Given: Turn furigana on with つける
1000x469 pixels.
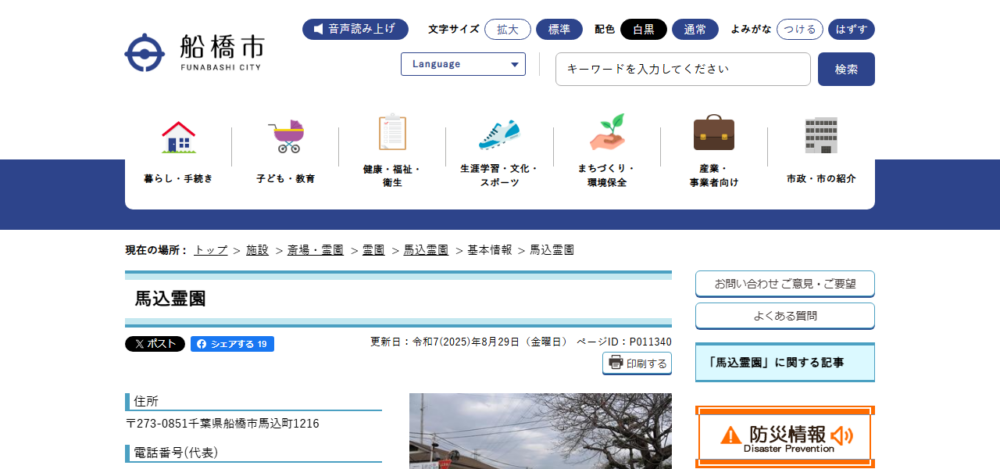Looking at the screenshot, I should pyautogui.click(x=800, y=29).
